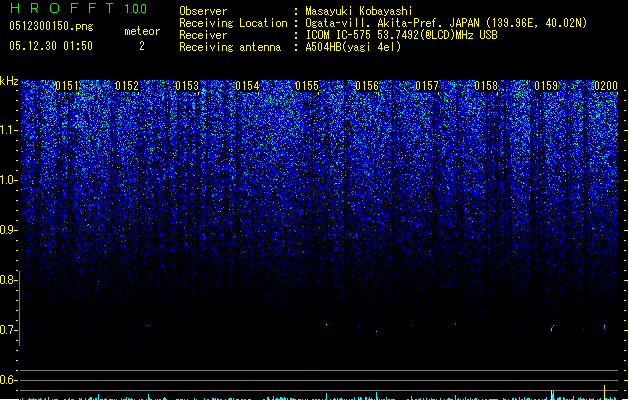Click the kHz axis unit label
629x400 pixels.
click(9, 81)
